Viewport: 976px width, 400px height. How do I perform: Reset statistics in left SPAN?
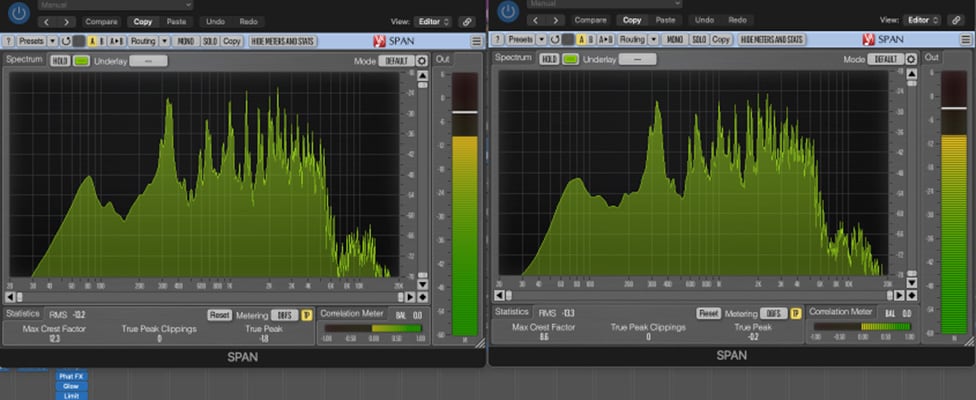219,315
